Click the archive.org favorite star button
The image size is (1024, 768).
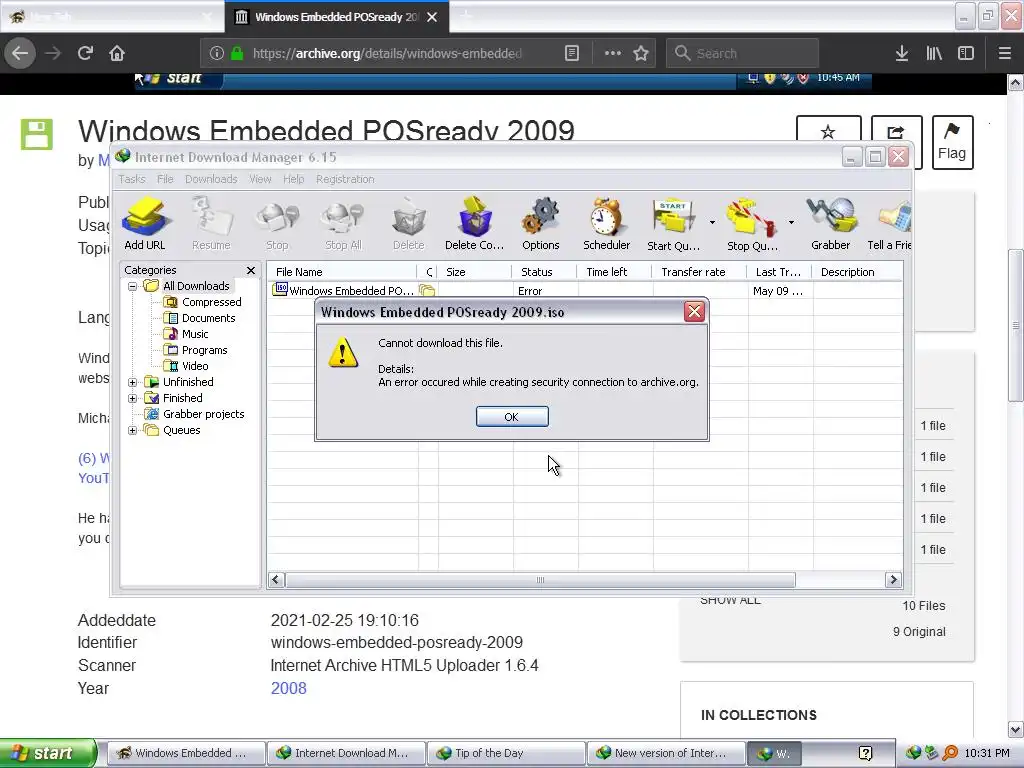tap(828, 131)
